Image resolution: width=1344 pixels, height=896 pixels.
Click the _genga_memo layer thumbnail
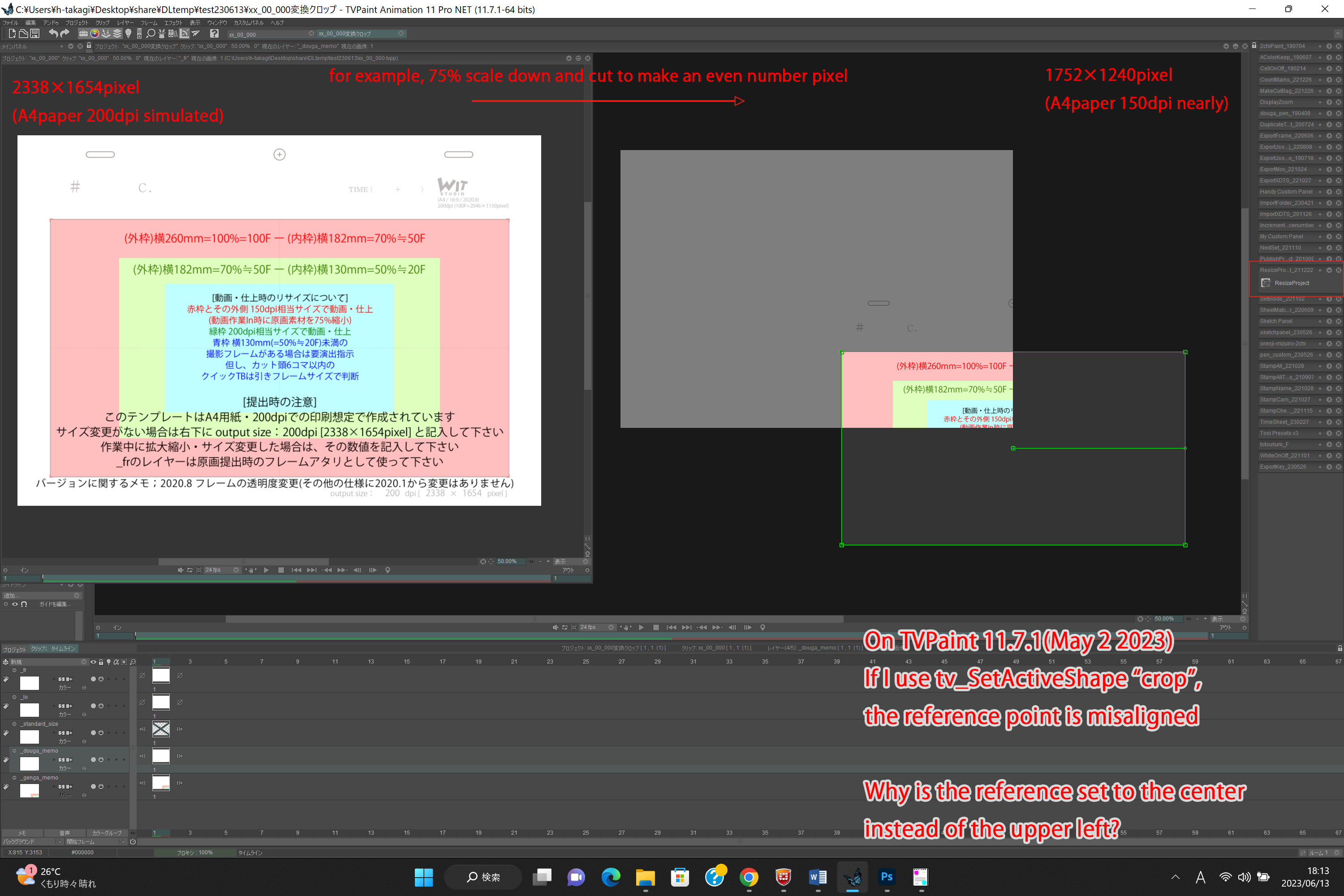tap(30, 791)
